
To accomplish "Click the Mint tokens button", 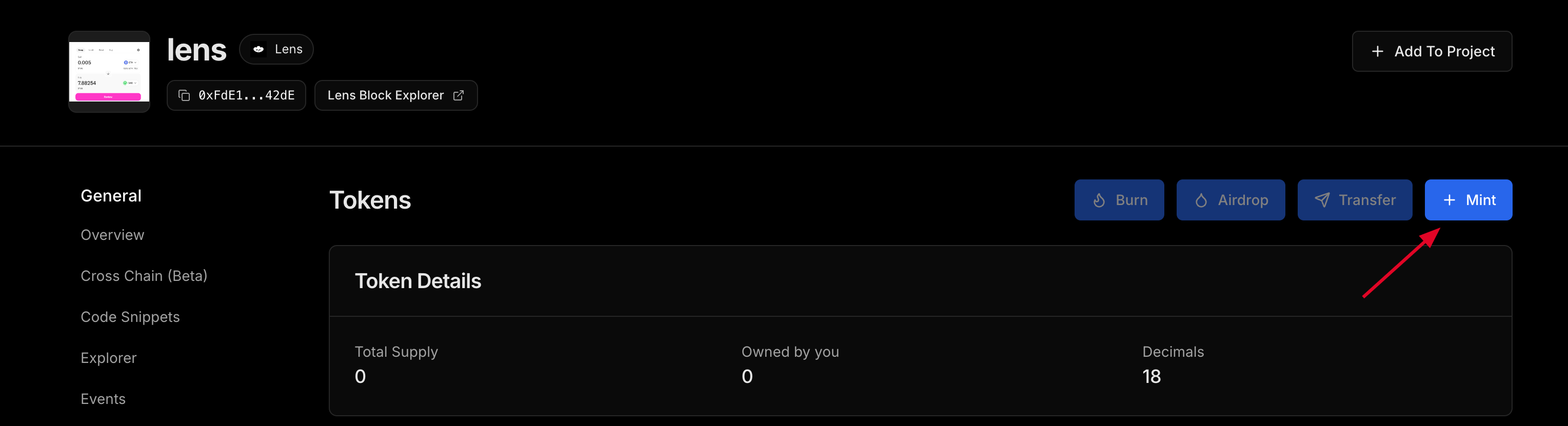I will click(x=1468, y=200).
